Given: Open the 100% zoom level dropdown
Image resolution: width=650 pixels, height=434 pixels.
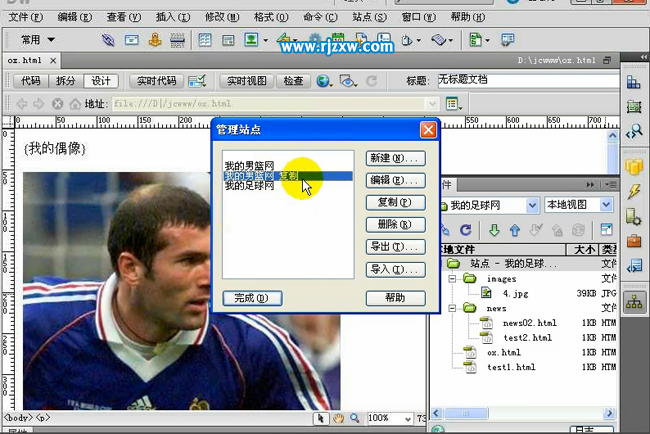Looking at the screenshot, I should [408, 419].
